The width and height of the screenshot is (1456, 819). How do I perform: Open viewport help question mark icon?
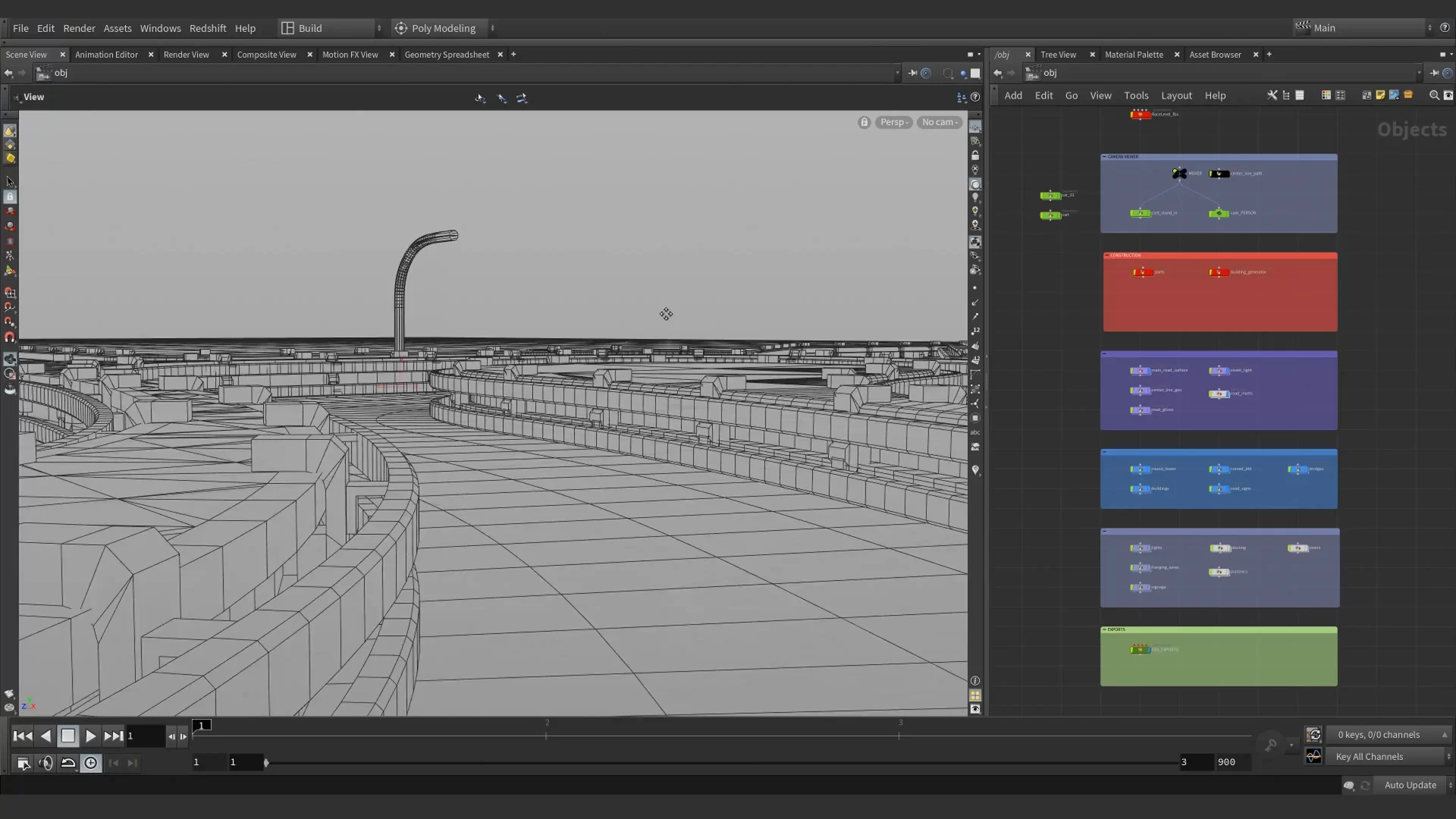point(975,97)
